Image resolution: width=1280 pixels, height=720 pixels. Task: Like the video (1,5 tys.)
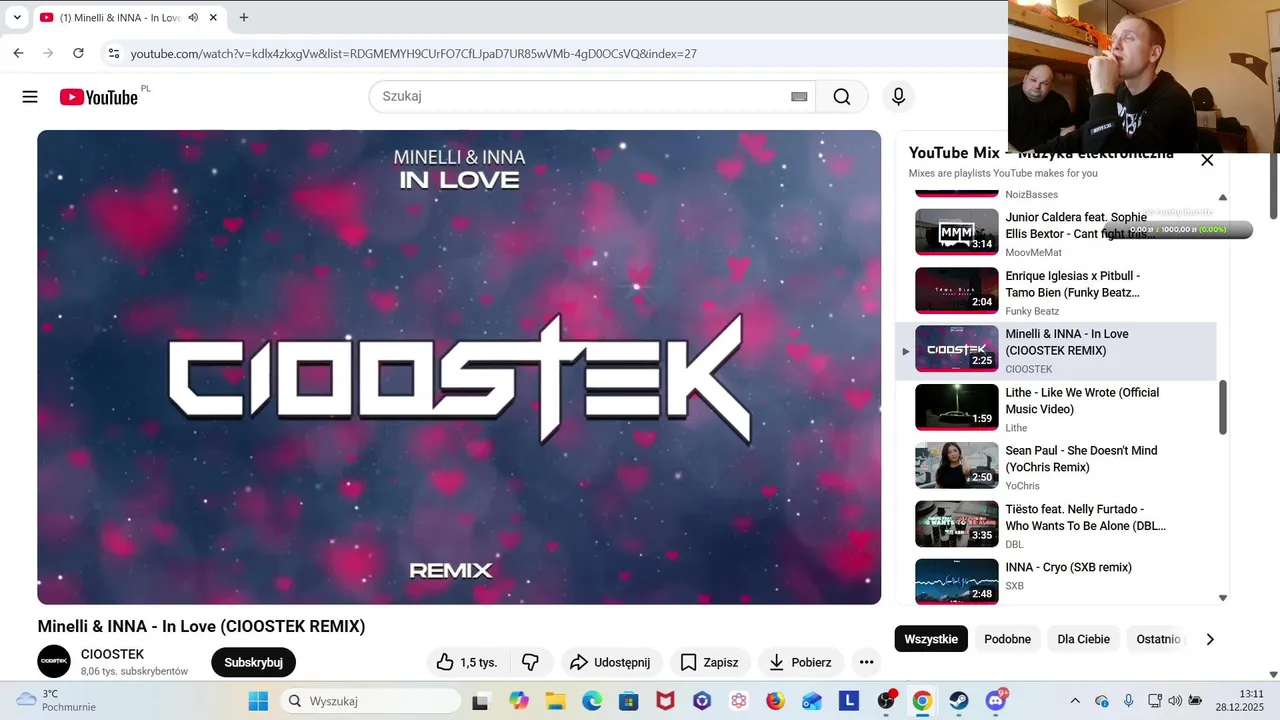(x=468, y=662)
